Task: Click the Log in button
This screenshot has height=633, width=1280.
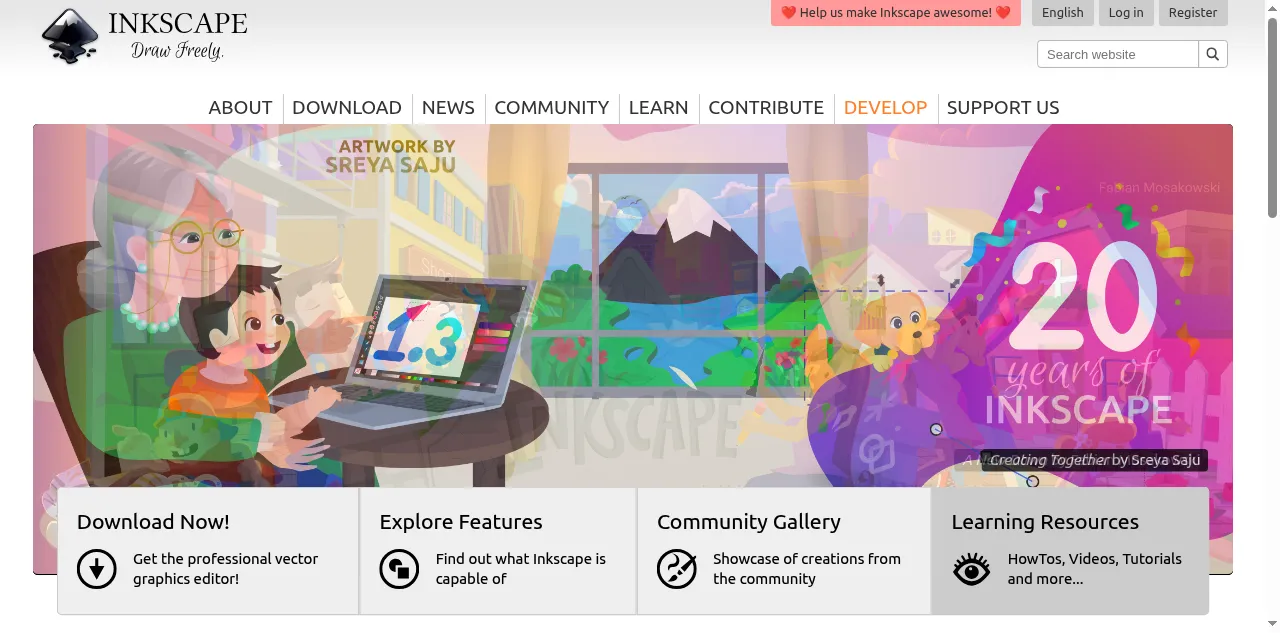Action: point(1126,13)
